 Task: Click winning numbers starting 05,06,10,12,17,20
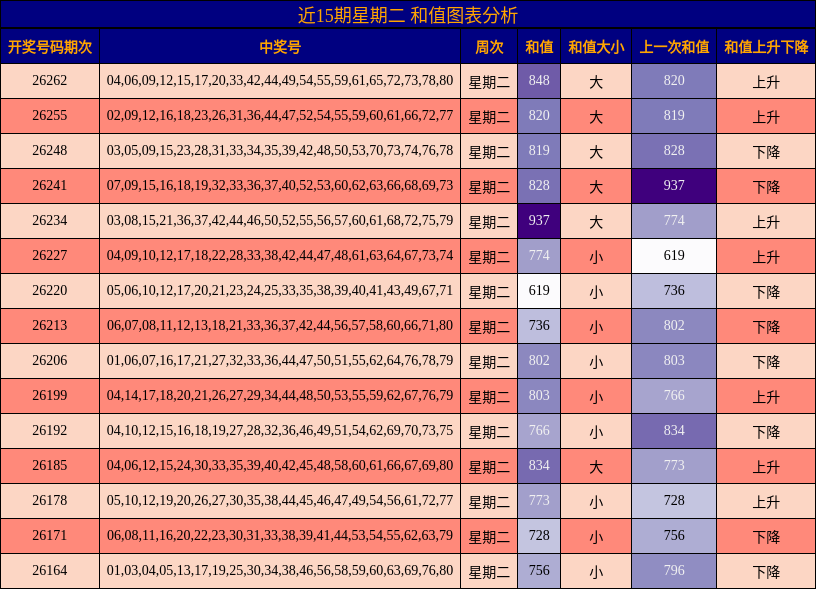280,290
